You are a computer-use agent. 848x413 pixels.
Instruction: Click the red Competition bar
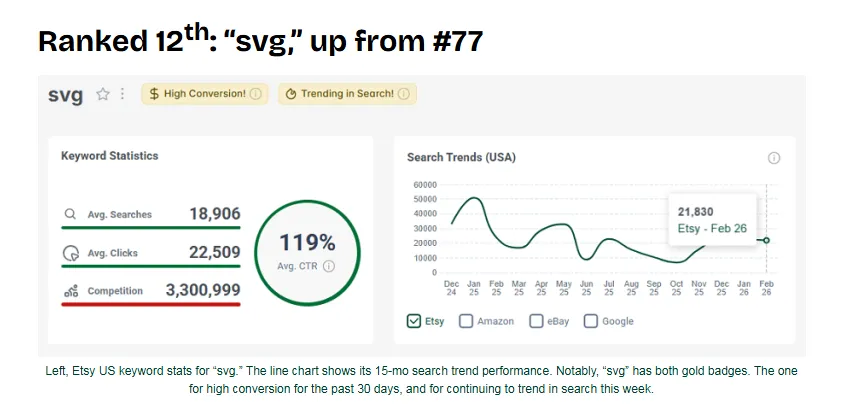point(150,304)
